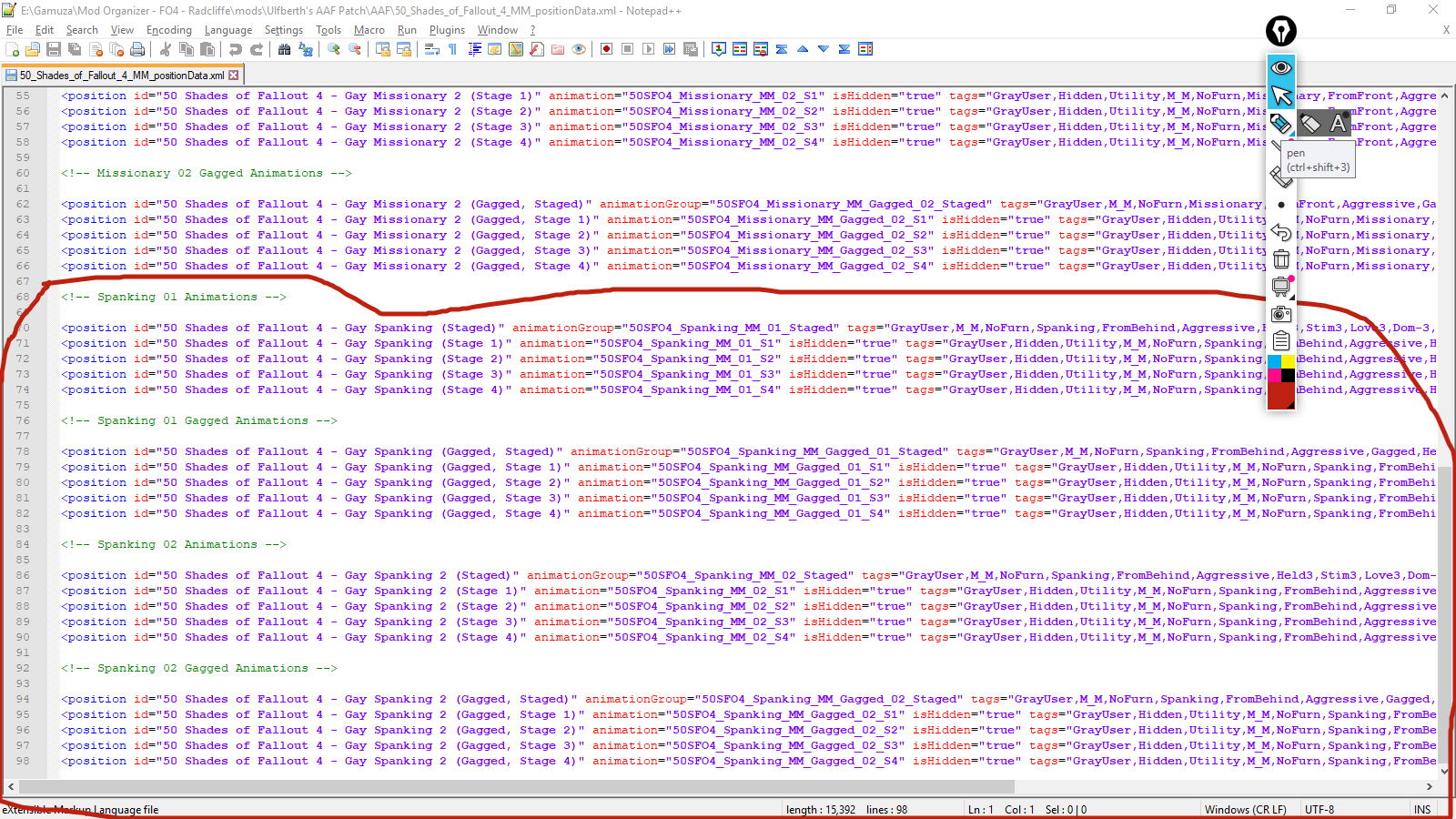Undo last edit in Notepad++ toolbar
The image size is (1456, 819).
(x=236, y=49)
